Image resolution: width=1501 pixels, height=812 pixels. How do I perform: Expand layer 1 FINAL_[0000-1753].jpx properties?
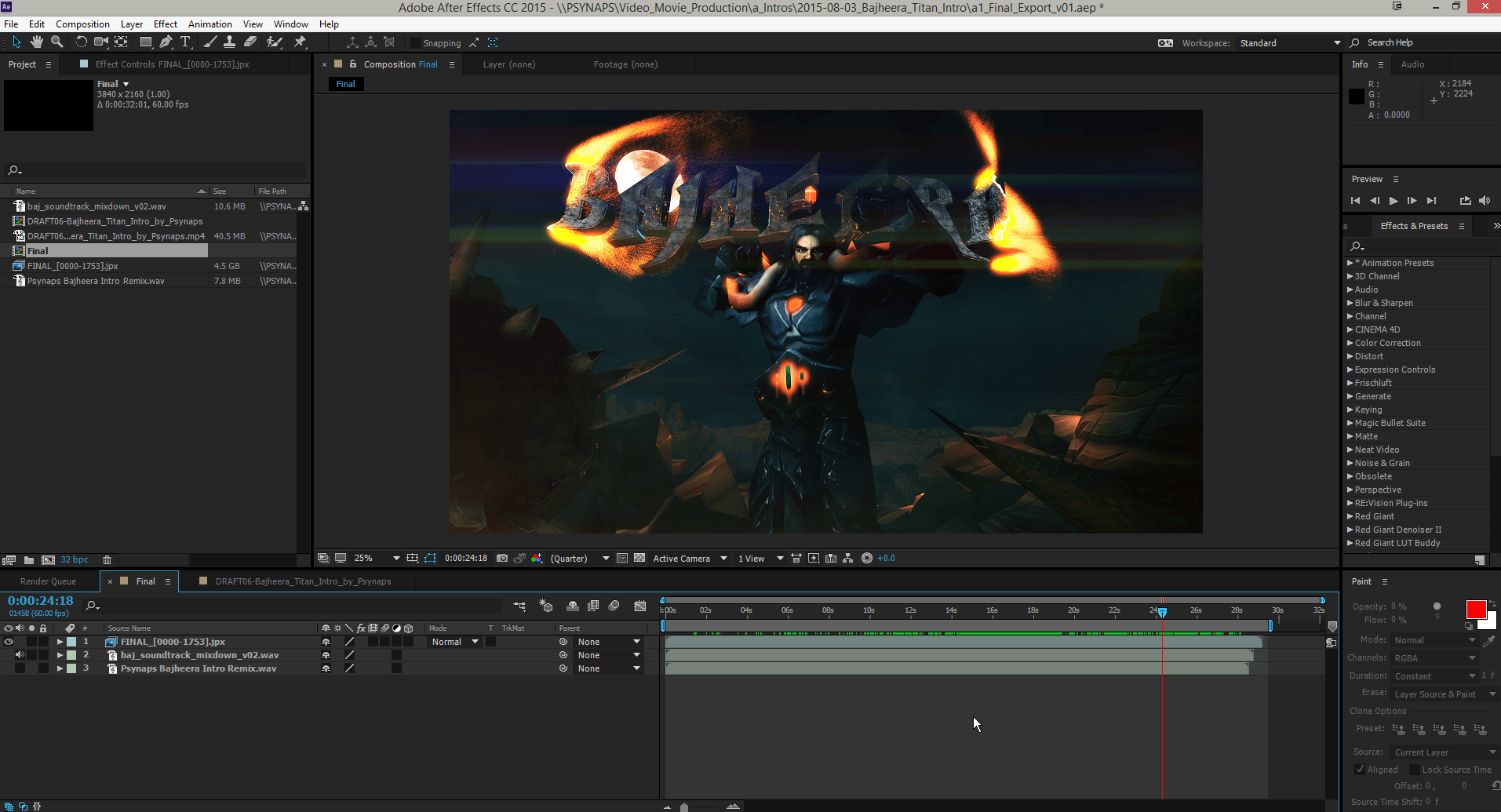pos(60,642)
